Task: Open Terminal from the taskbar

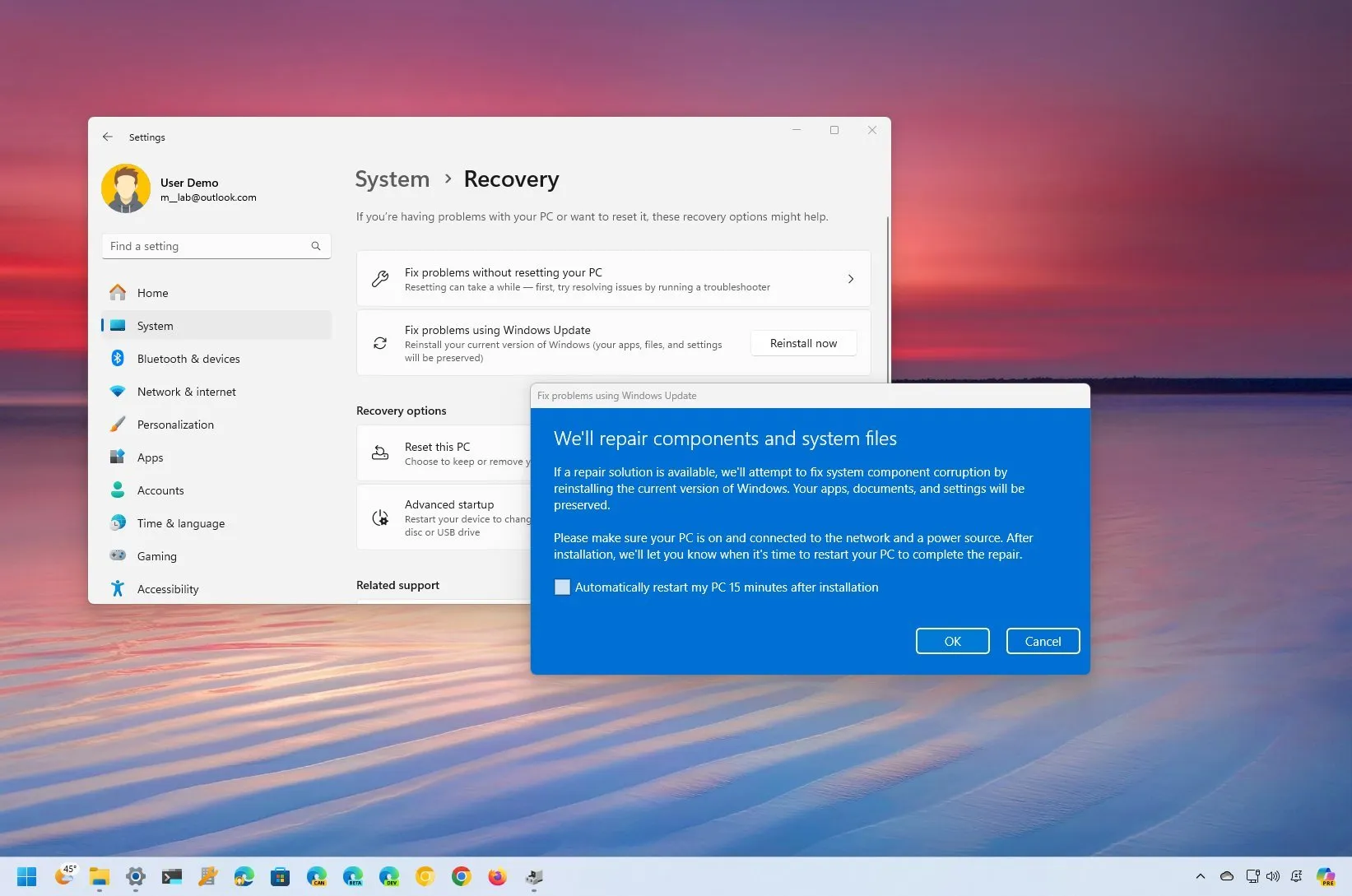Action: (x=172, y=877)
